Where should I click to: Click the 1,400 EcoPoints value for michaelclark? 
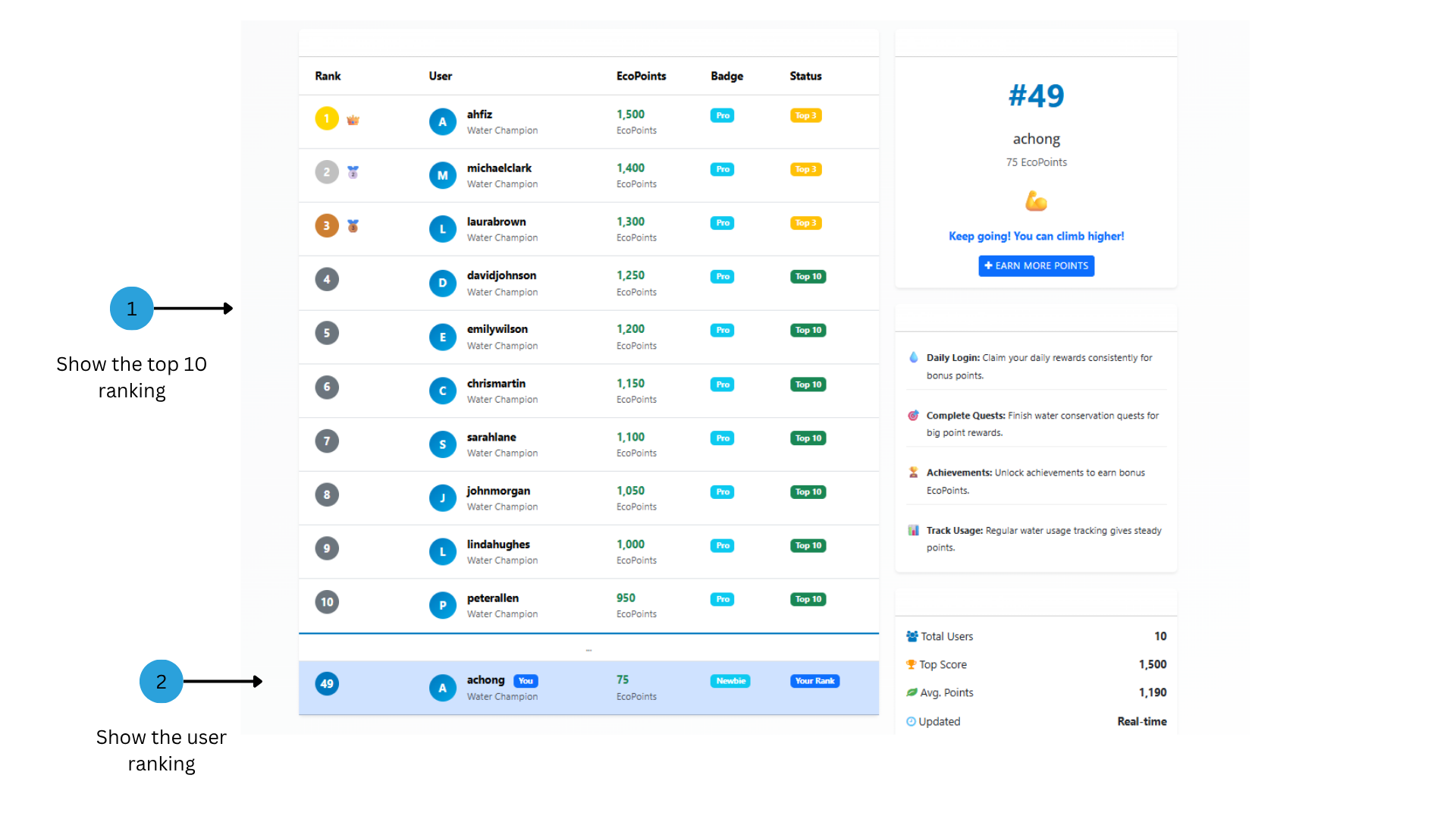[x=630, y=168]
